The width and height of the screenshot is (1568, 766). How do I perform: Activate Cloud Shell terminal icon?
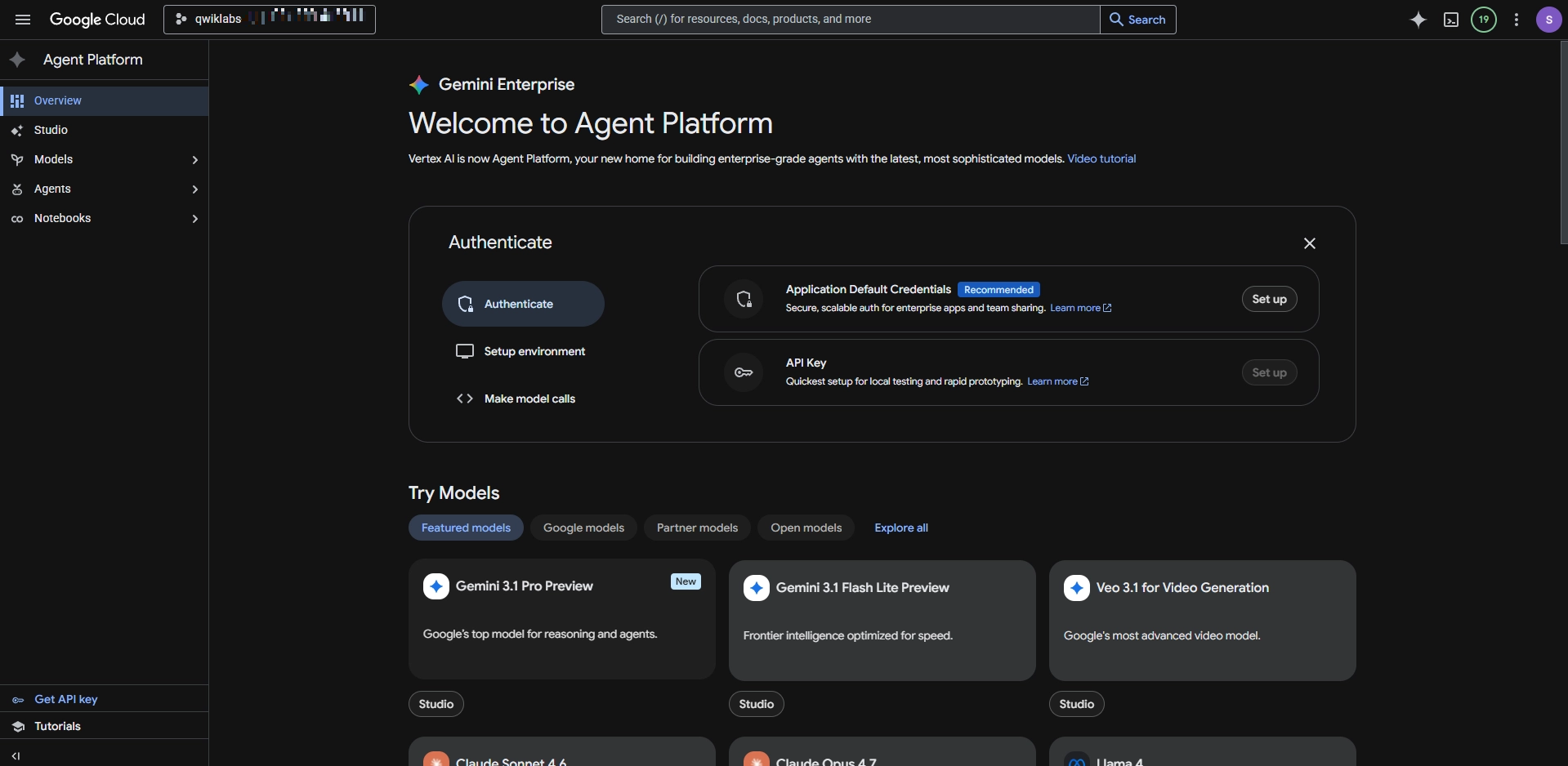click(1451, 20)
